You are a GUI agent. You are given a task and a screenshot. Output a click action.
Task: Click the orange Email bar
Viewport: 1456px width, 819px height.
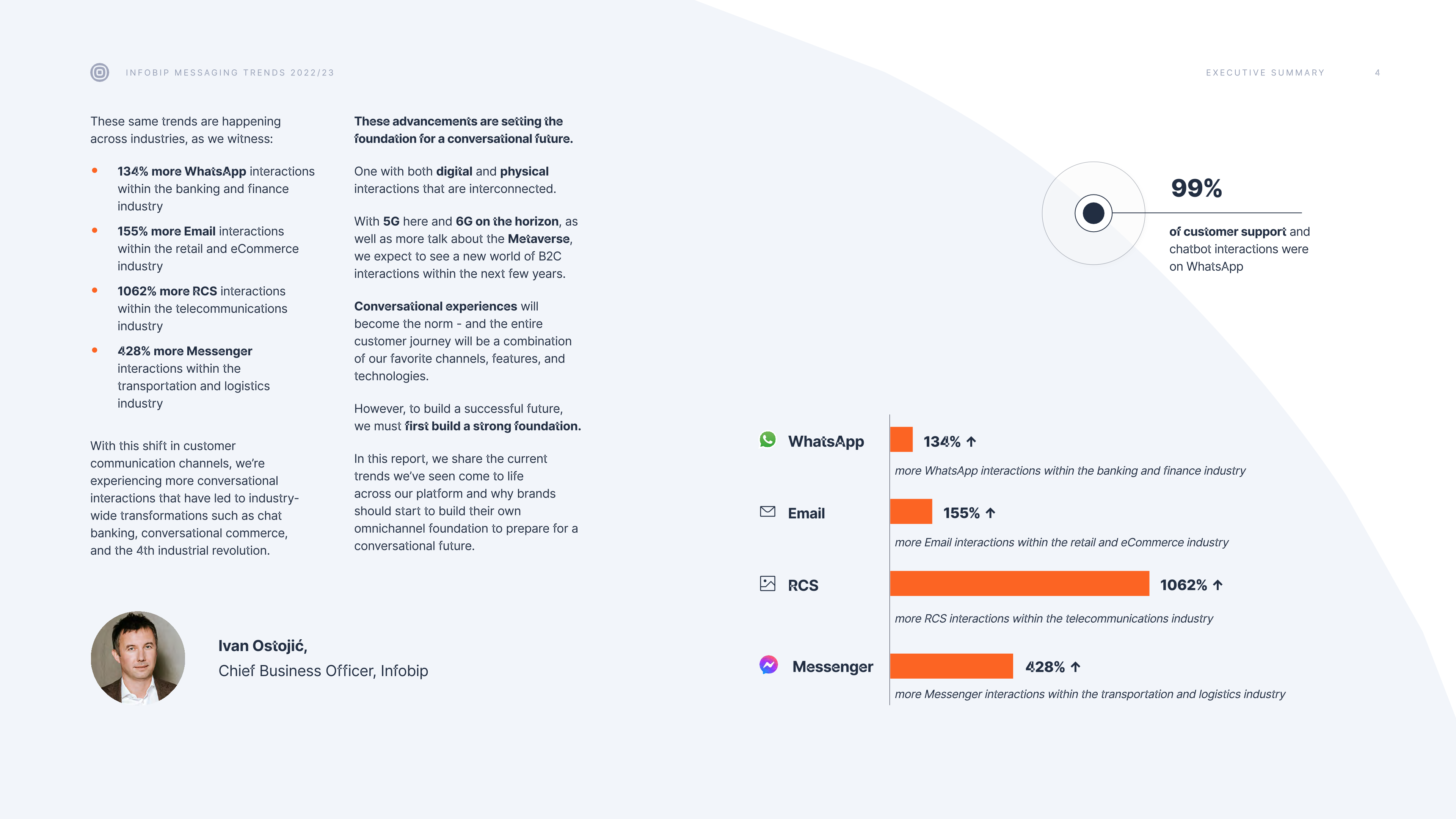pyautogui.click(x=911, y=511)
